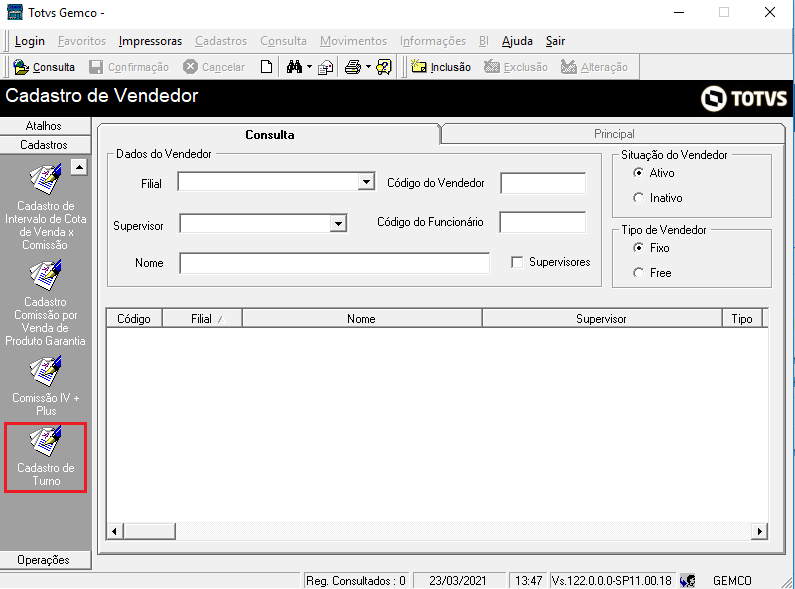
Task: Check the Supervisores checkbox
Action: point(517,262)
